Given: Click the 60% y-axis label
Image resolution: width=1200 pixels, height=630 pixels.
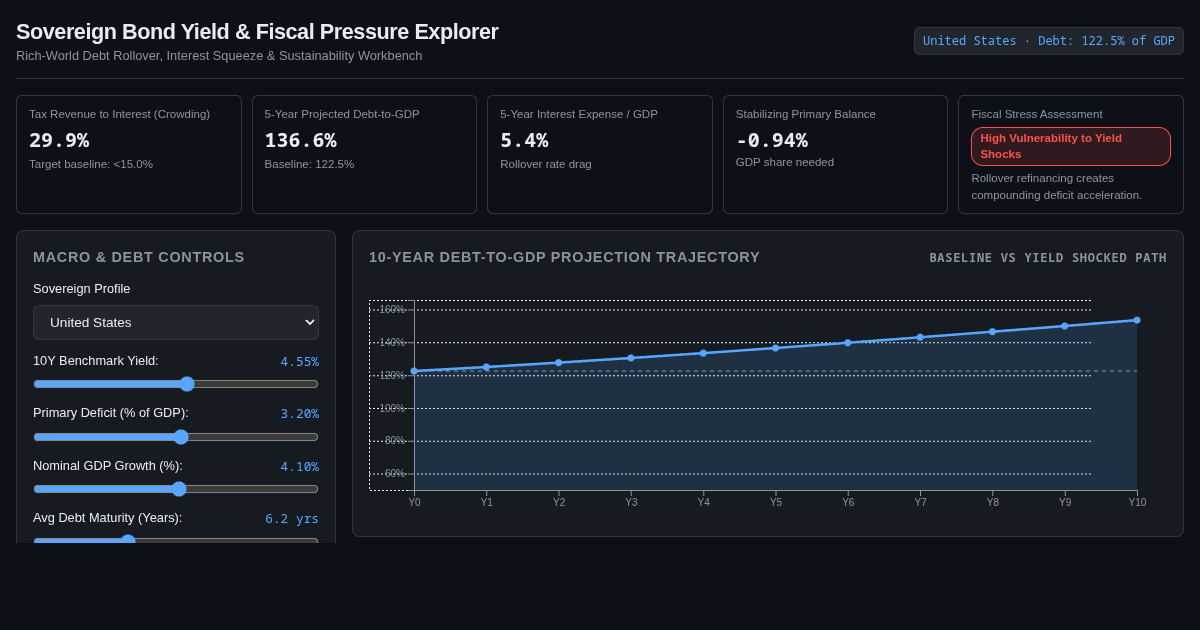Looking at the screenshot, I should (395, 474).
